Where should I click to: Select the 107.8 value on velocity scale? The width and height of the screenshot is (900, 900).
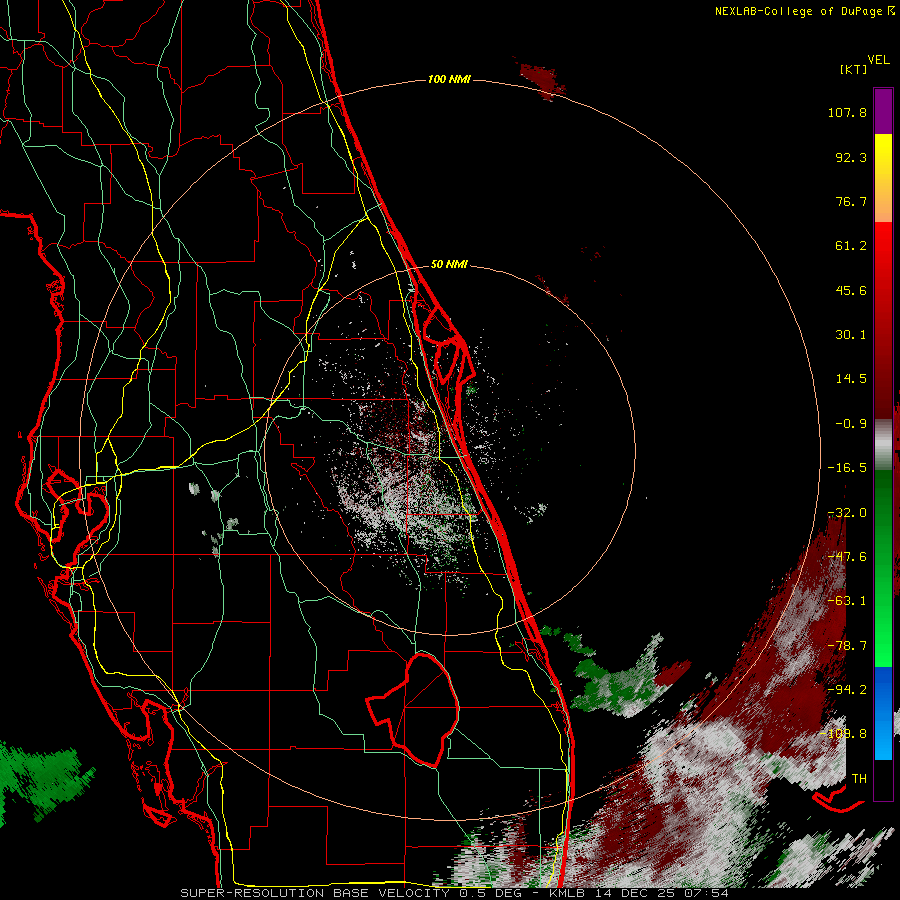(x=847, y=112)
